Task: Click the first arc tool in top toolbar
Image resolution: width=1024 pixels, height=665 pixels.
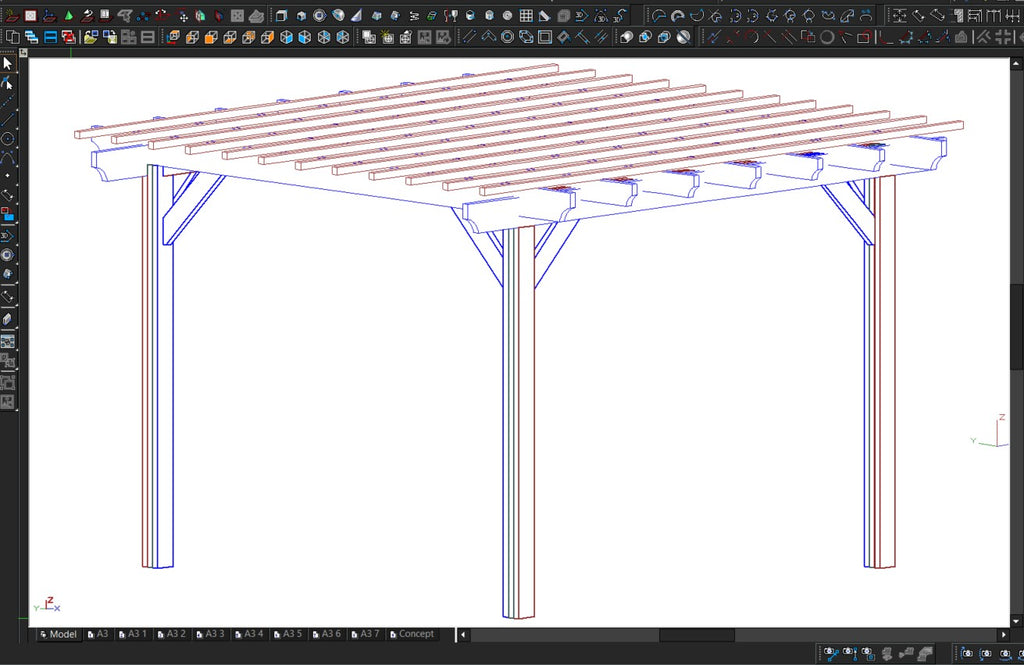Action: pos(659,15)
